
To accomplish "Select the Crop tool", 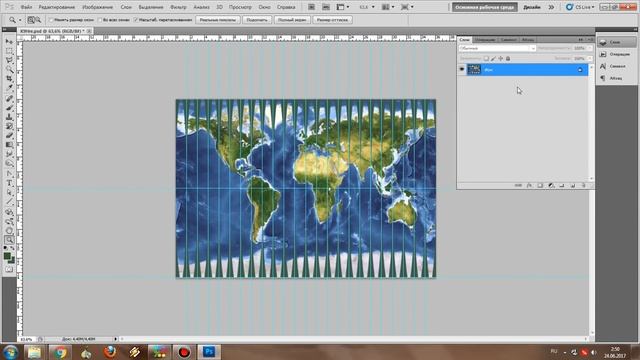I will [x=9, y=79].
